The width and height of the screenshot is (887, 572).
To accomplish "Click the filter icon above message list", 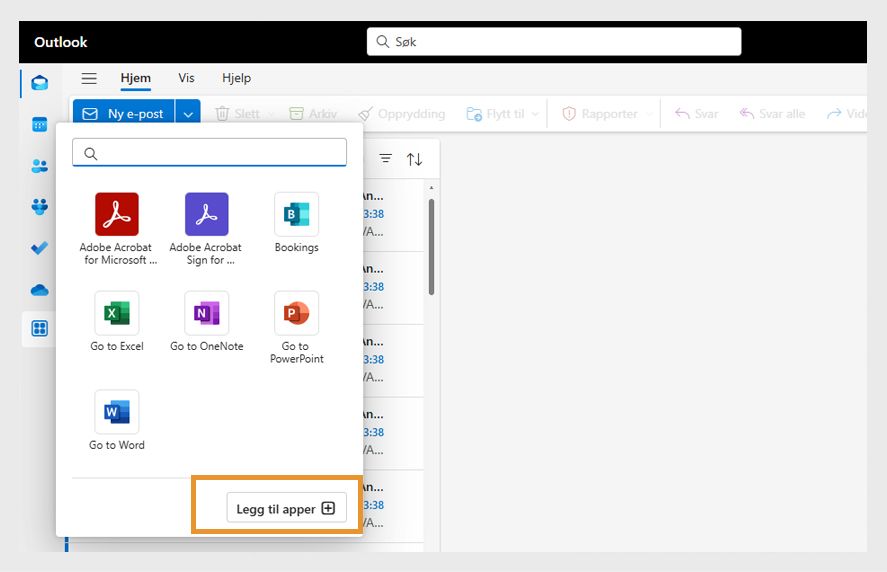I will 385,159.
